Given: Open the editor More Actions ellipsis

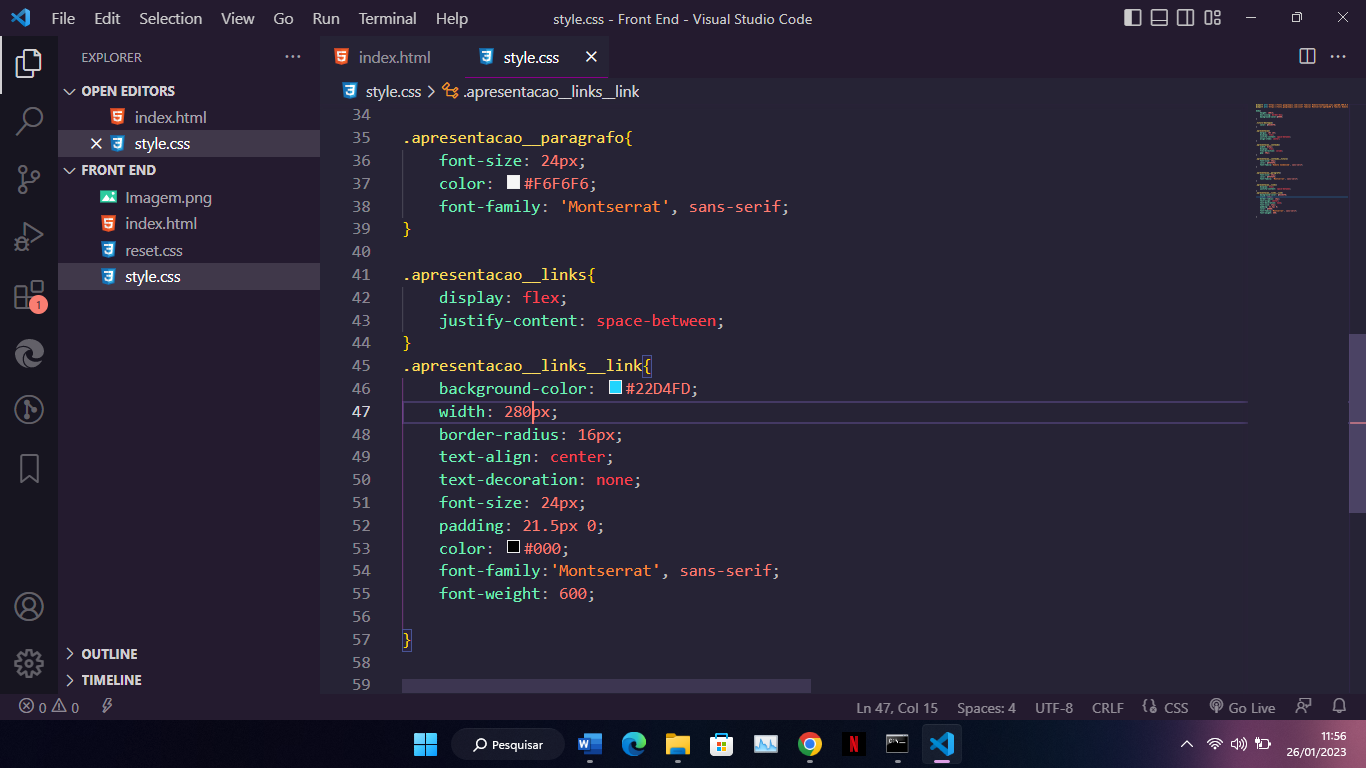Looking at the screenshot, I should tap(1338, 57).
